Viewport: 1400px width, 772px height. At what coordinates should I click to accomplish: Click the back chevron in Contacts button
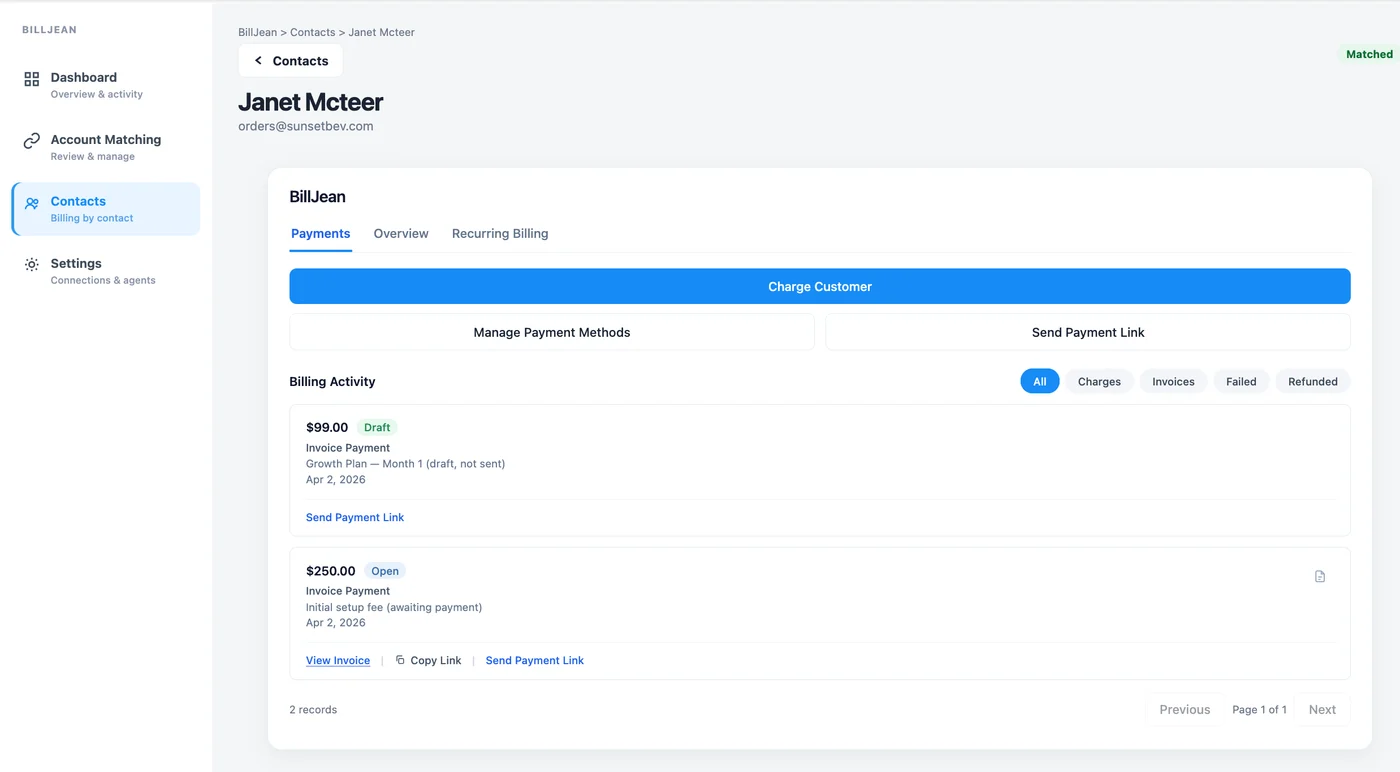click(258, 61)
